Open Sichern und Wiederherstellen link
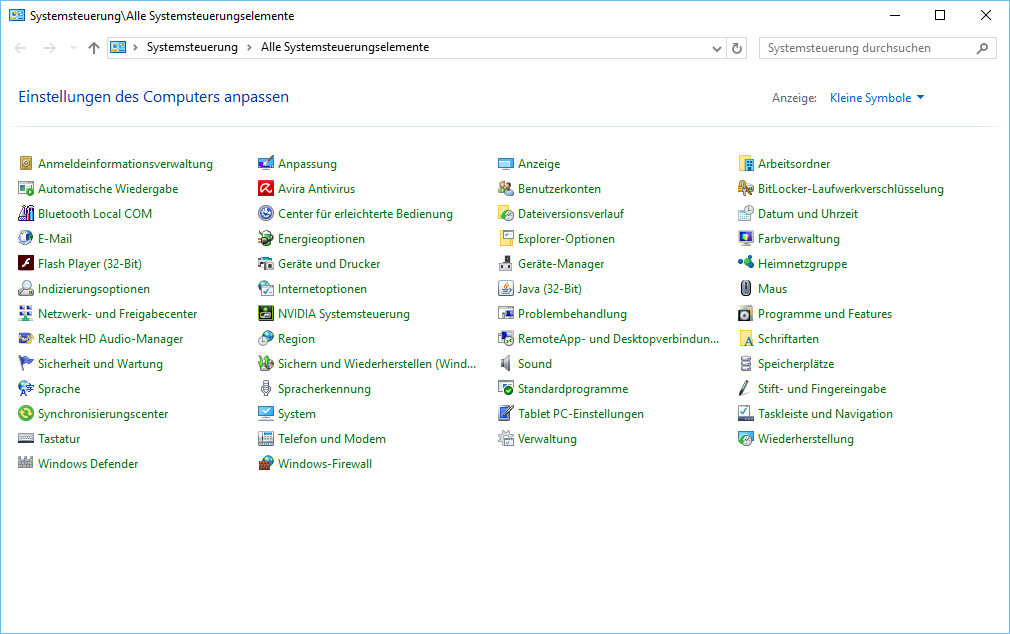Screen dimensions: 1010x634 click(377, 364)
